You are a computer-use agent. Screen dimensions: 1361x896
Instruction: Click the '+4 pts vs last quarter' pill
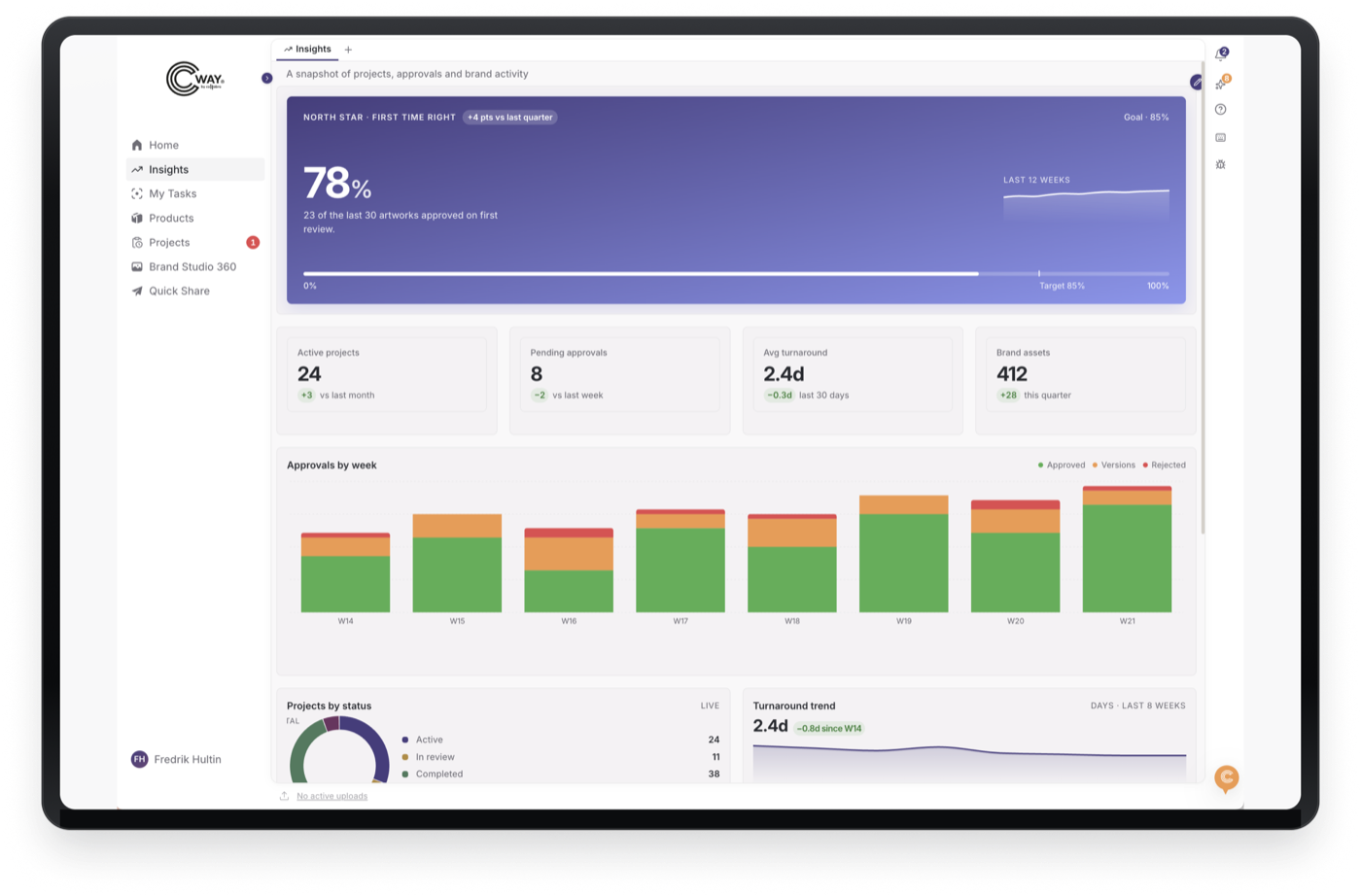tap(509, 118)
